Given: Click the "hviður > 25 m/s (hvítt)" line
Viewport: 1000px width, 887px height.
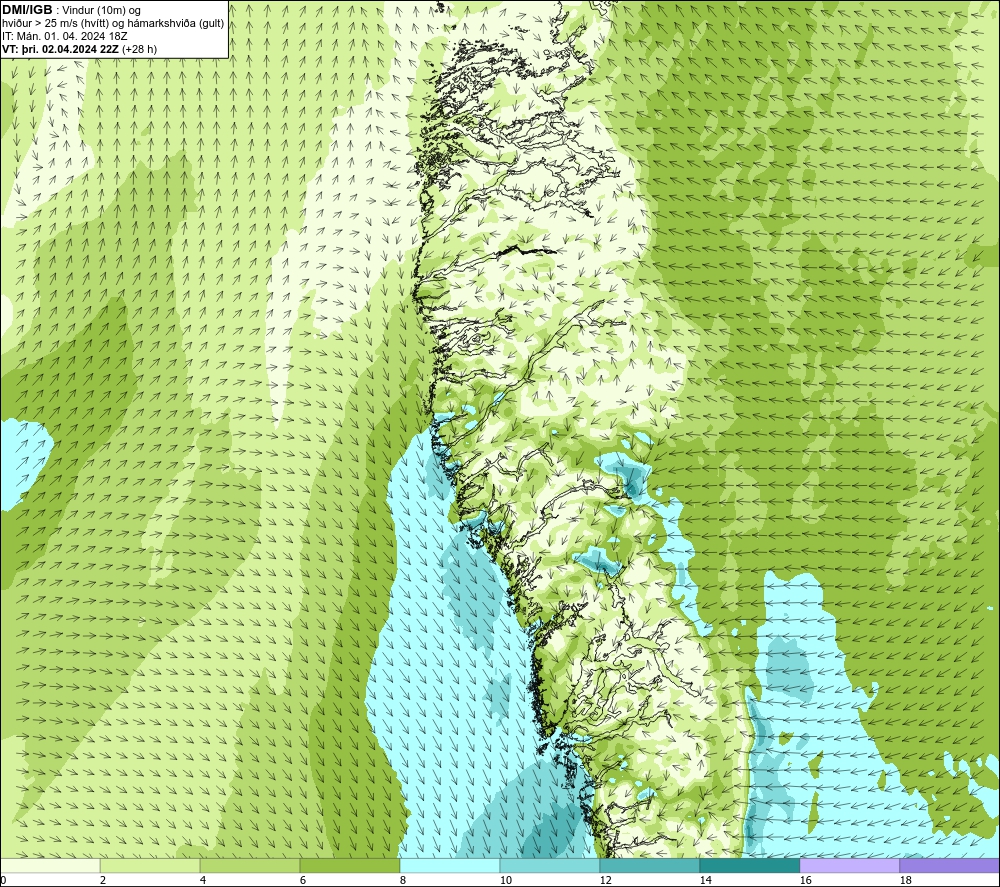Looking at the screenshot, I should [113, 24].
